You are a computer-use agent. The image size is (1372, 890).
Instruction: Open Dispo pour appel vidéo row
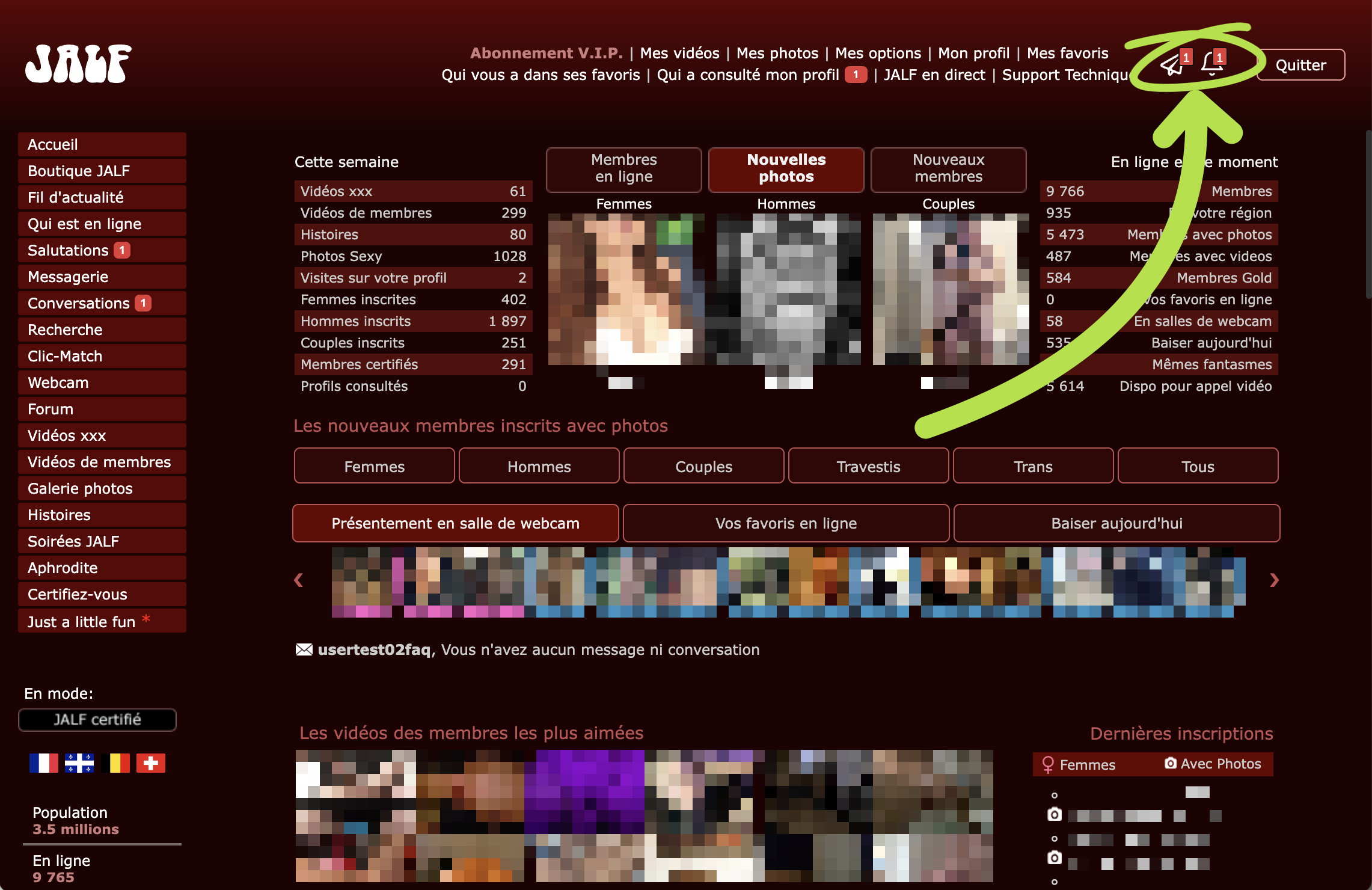pyautogui.click(x=1159, y=386)
